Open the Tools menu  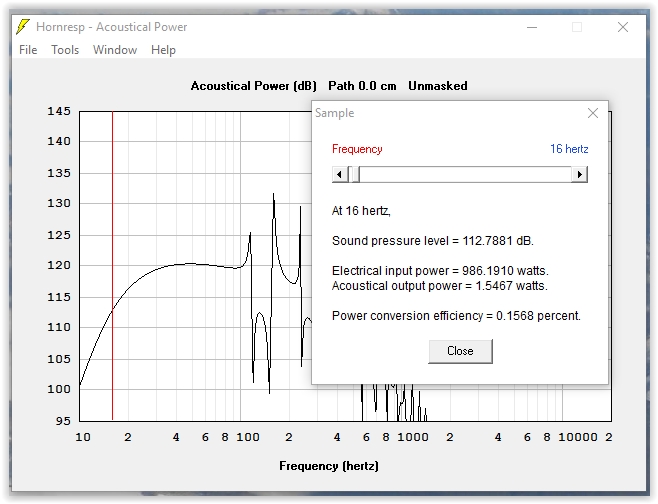(65, 50)
